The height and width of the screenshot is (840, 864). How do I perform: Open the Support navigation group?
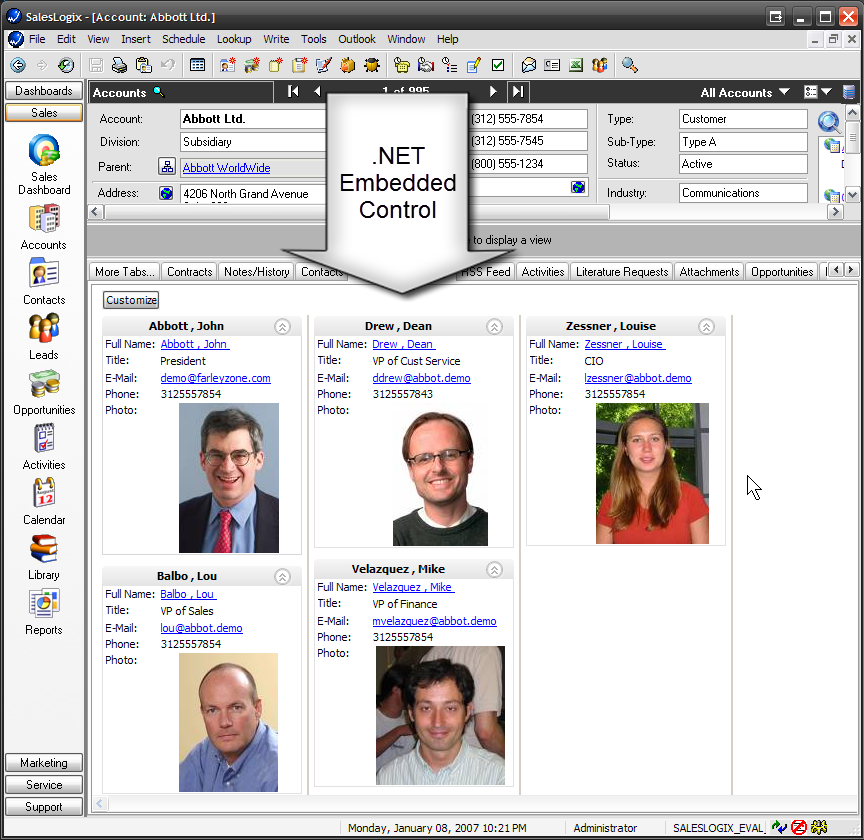[x=44, y=807]
